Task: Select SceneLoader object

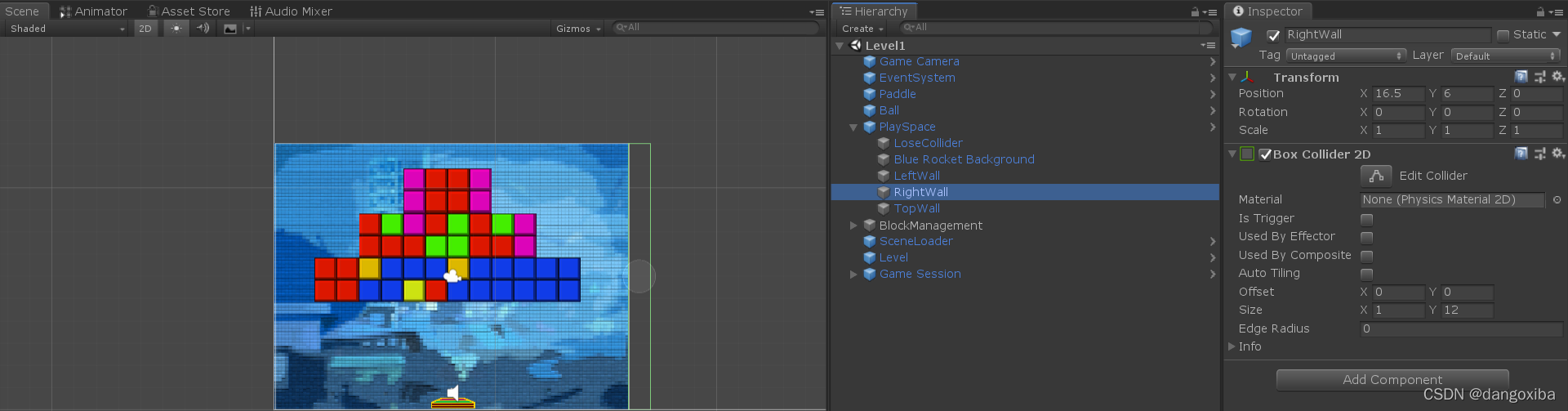Action: pos(915,241)
